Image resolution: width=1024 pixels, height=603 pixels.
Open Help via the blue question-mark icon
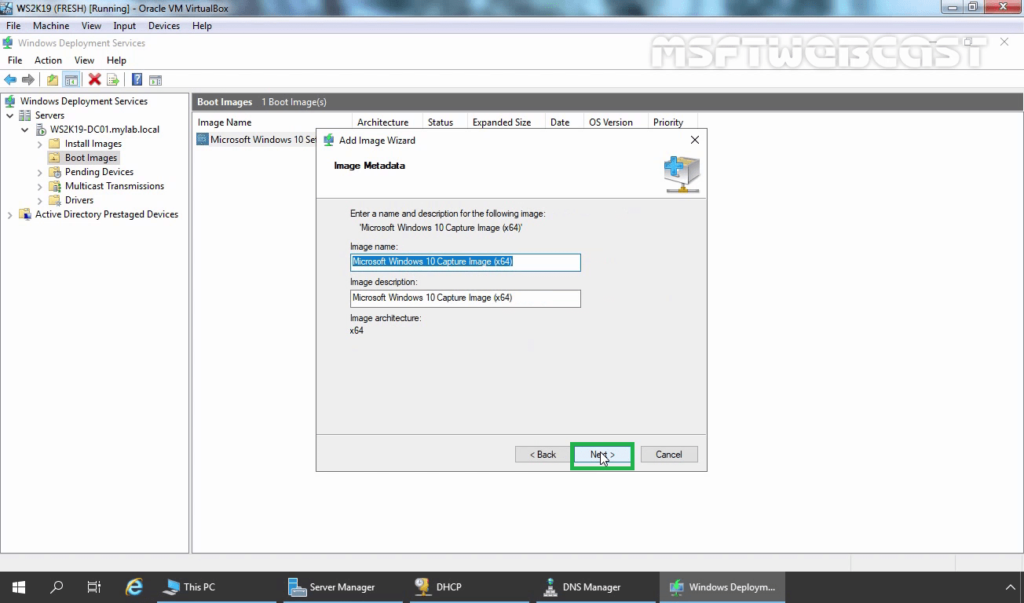[x=136, y=80]
